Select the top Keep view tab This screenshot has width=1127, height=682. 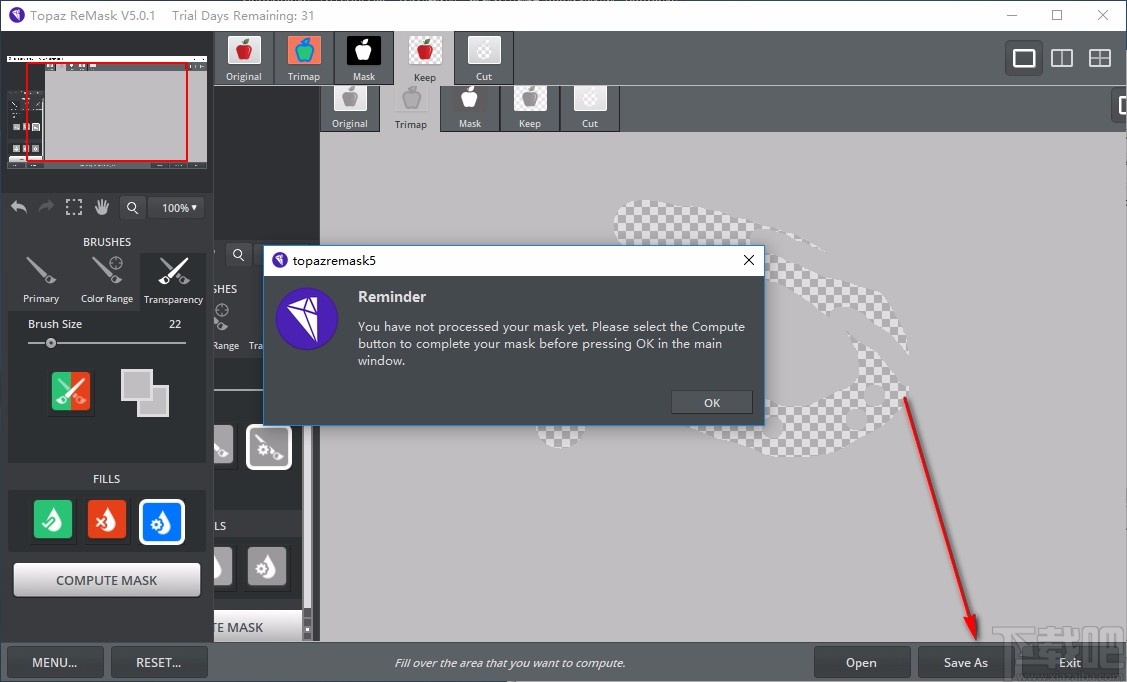tap(424, 58)
